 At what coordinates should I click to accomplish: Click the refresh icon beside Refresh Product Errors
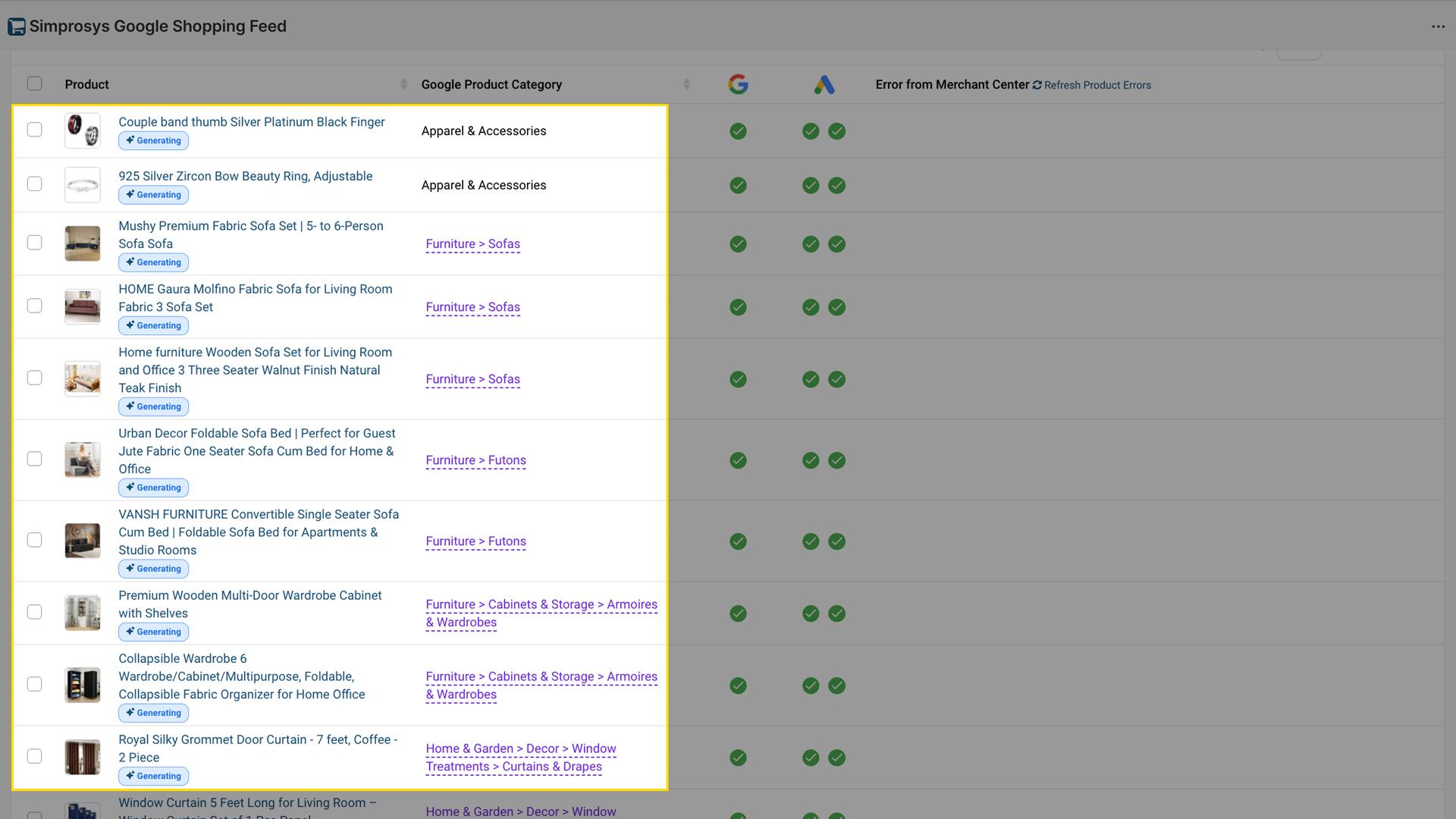tap(1037, 85)
